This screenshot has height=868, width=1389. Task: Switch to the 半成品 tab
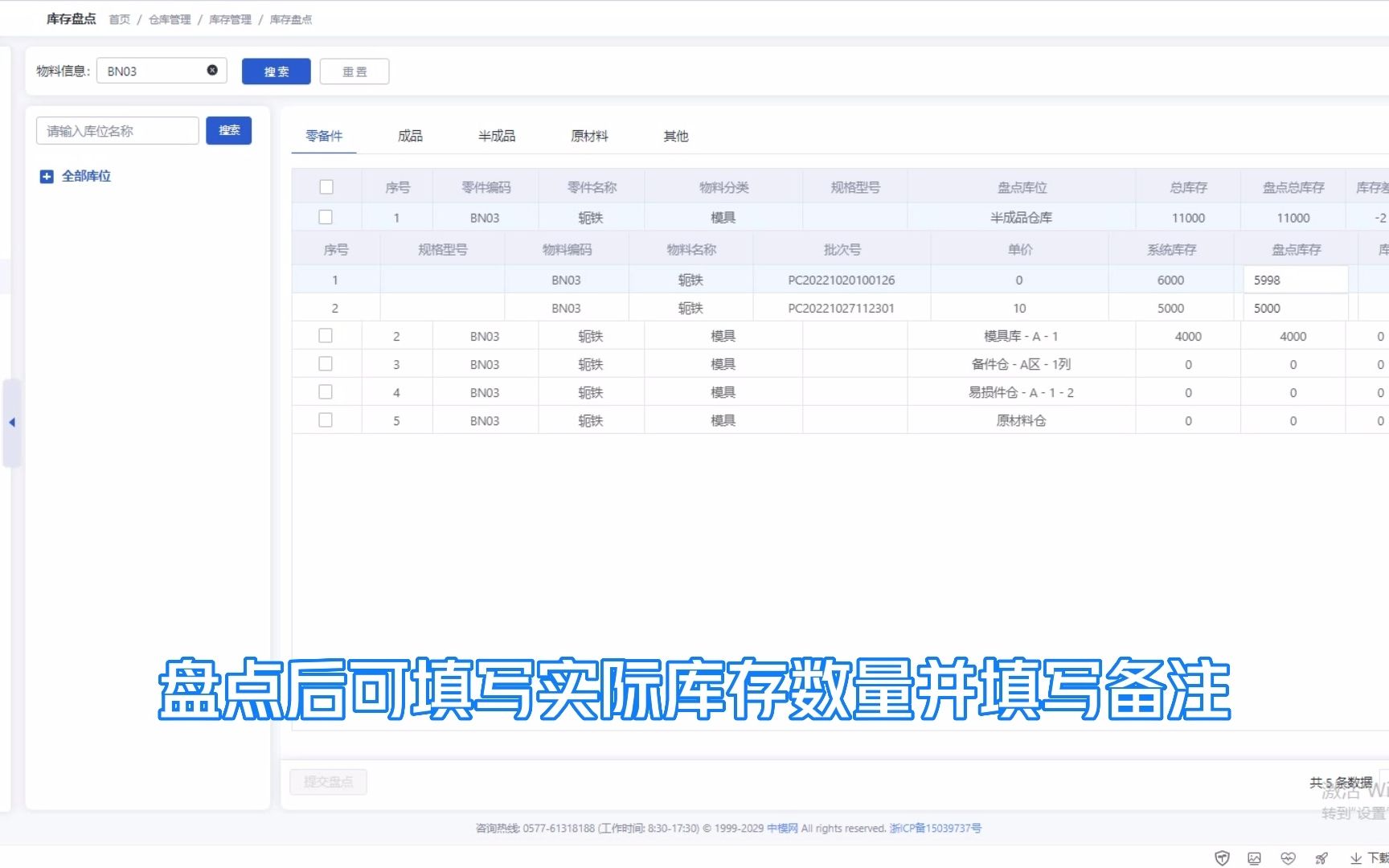[x=497, y=136]
